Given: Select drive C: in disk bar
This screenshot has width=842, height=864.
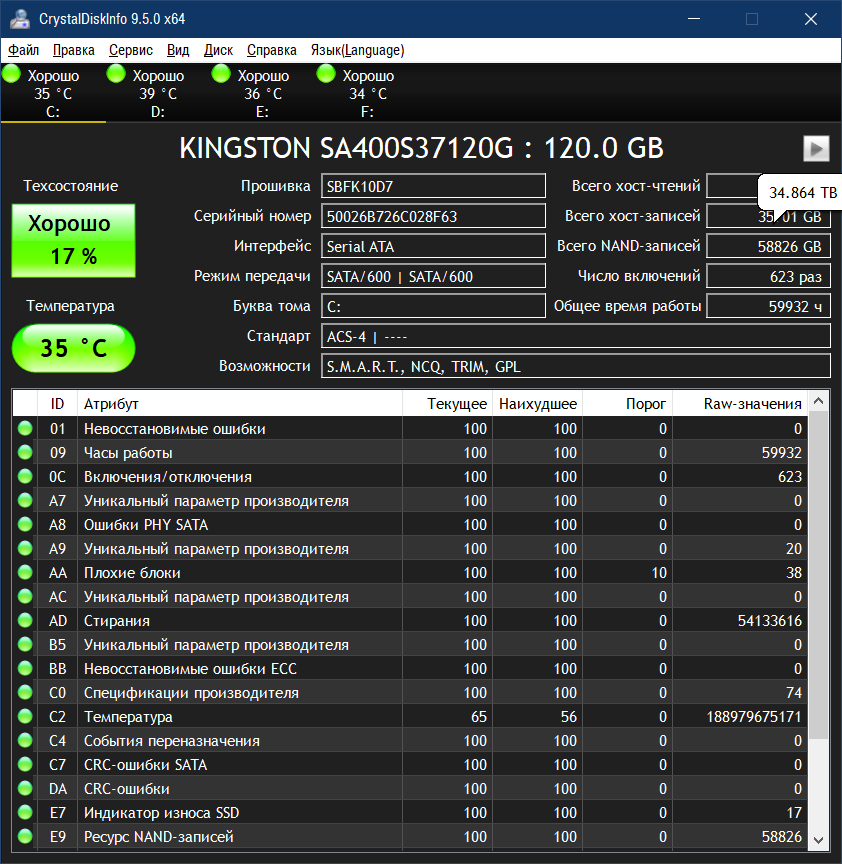Looking at the screenshot, I should pos(53,93).
